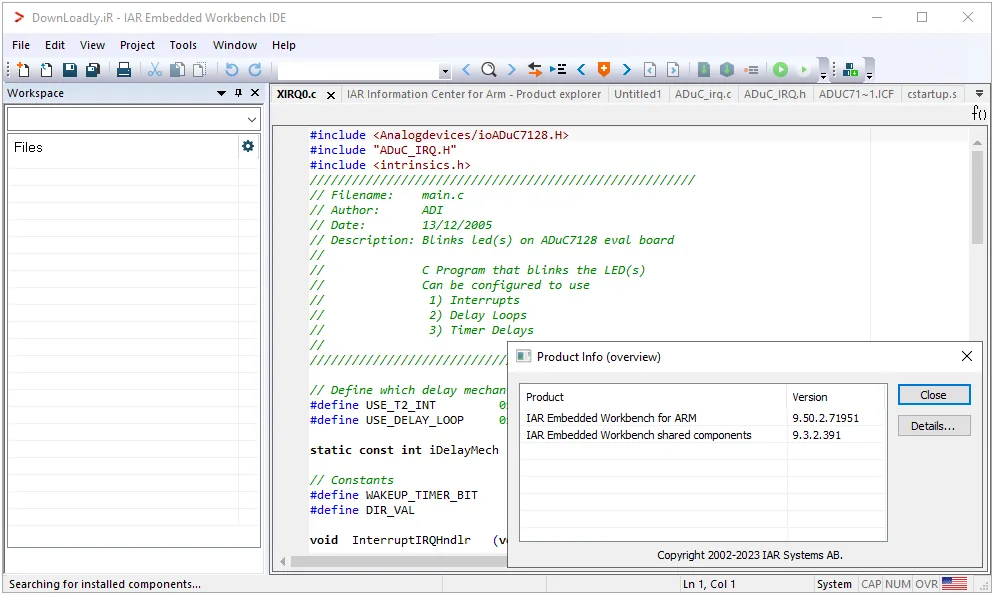The height and width of the screenshot is (596, 995).
Task: Find previous match with left arrow icon
Action: pos(466,70)
